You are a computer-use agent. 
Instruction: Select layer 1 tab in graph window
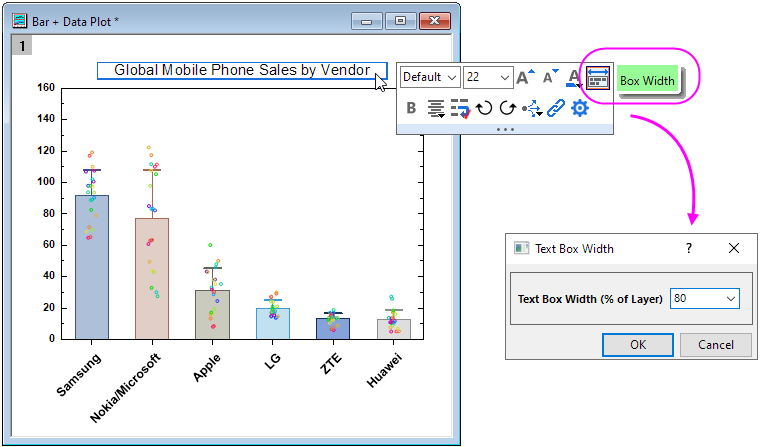point(21,47)
